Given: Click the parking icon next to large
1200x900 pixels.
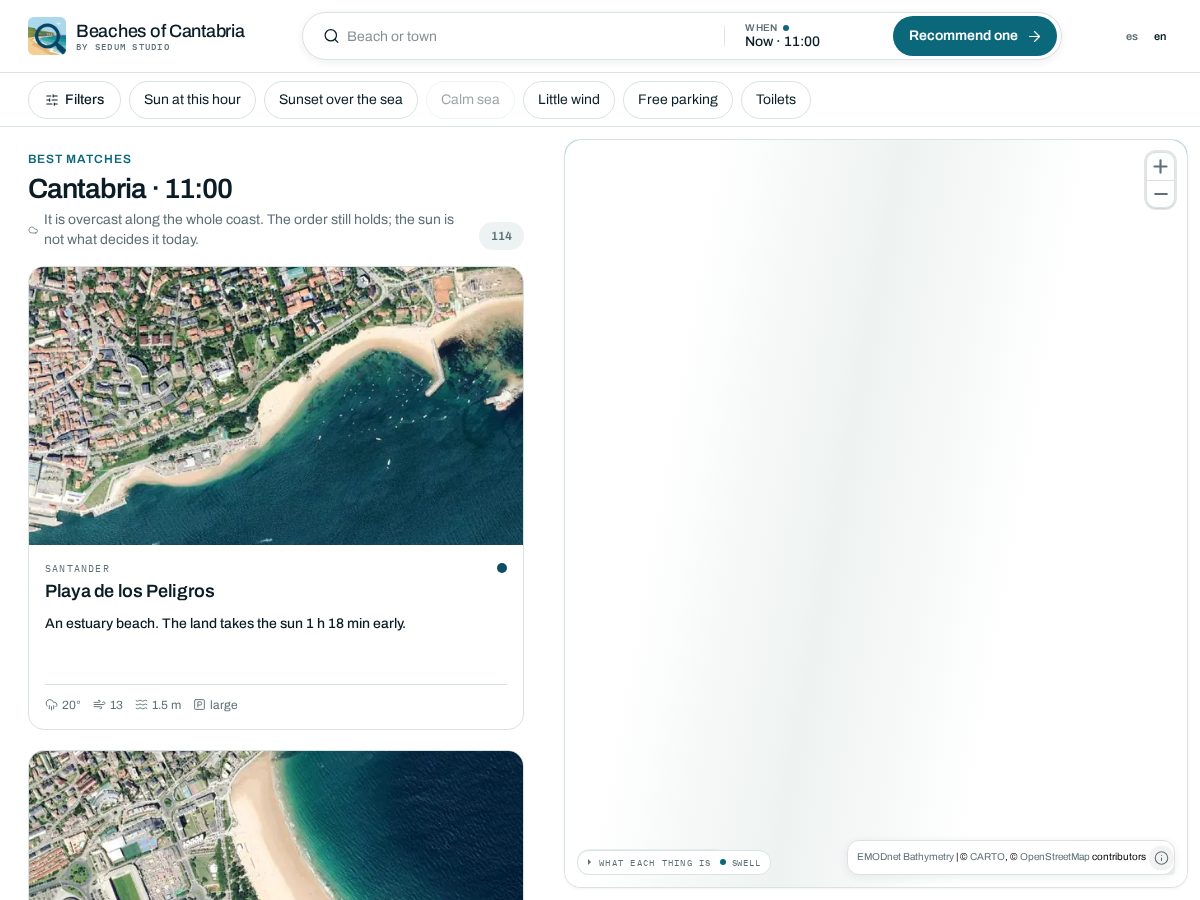Looking at the screenshot, I should 200,705.
